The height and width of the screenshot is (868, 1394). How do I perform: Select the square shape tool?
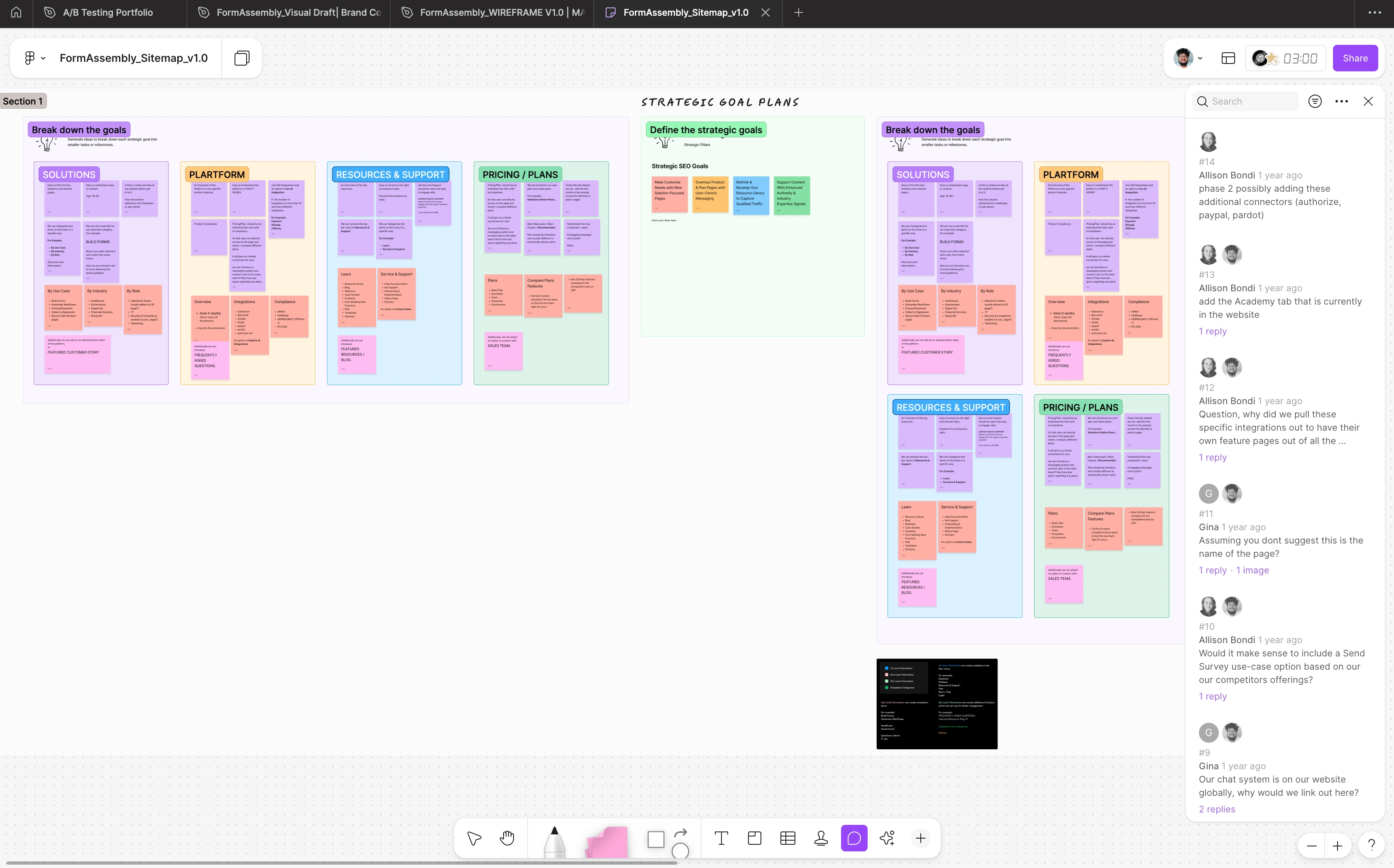(x=655, y=839)
